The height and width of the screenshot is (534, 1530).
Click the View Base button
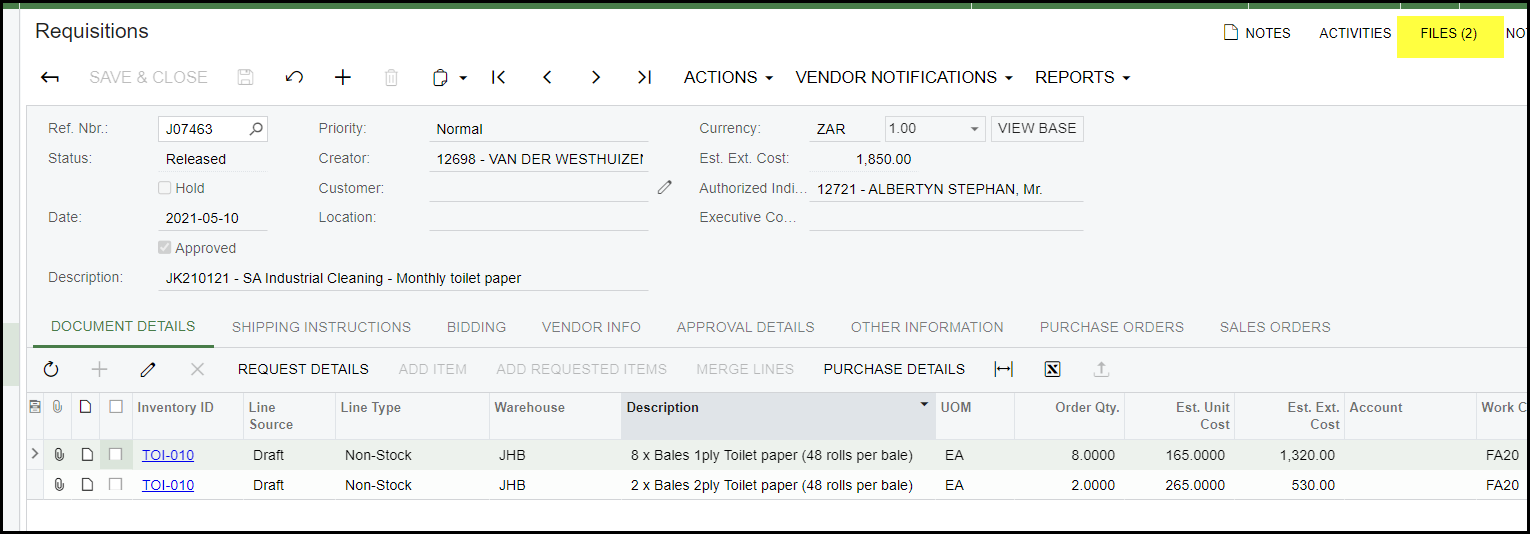click(1037, 129)
